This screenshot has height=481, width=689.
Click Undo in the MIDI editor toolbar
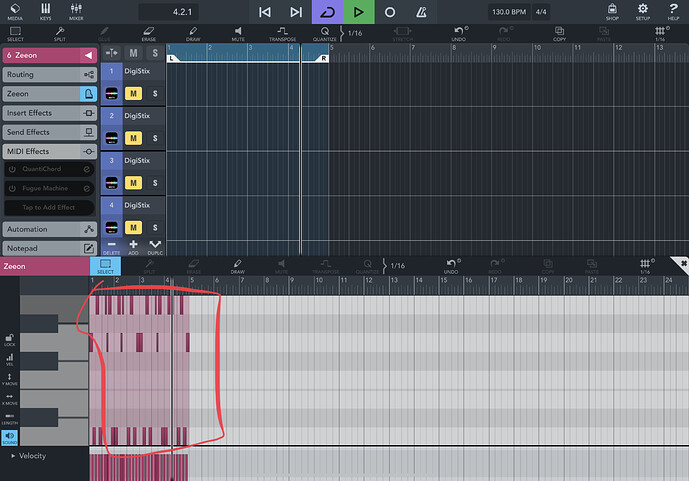tap(451, 266)
